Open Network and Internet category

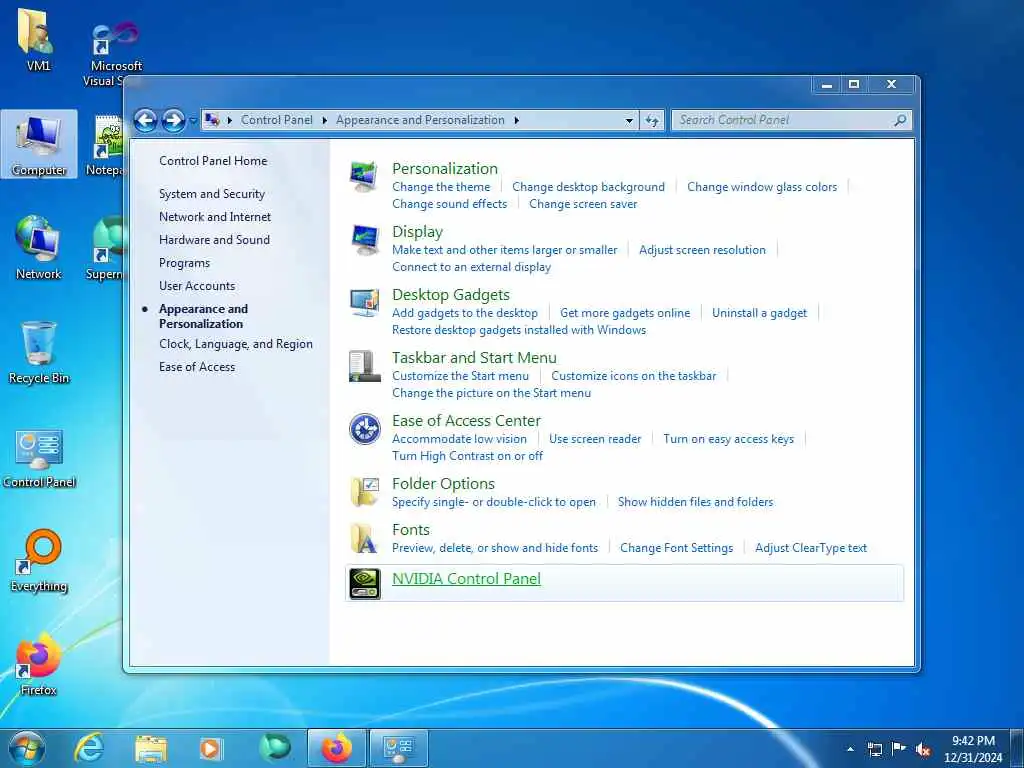[215, 217]
